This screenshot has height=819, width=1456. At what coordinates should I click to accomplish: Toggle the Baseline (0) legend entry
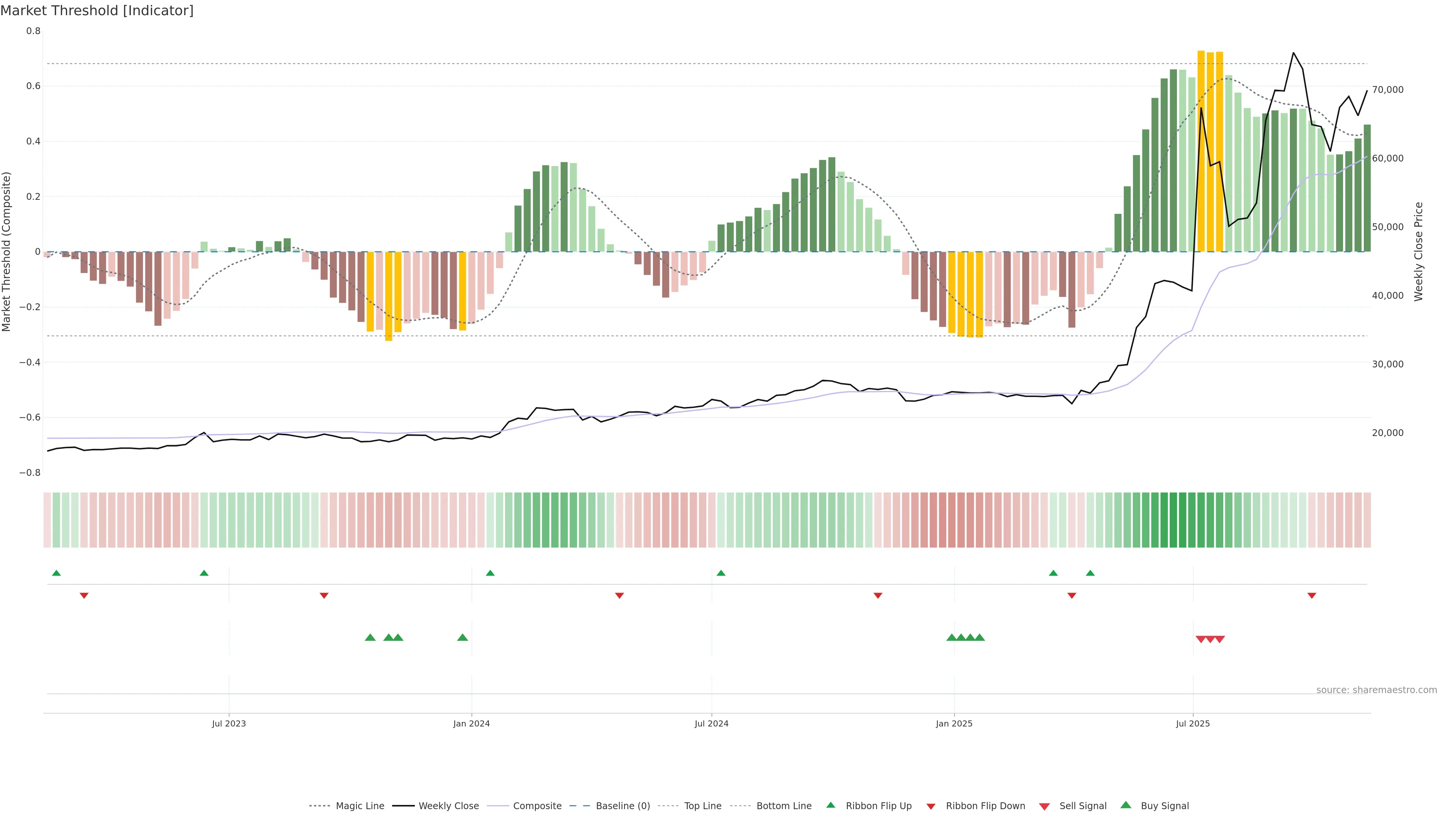tap(622, 806)
